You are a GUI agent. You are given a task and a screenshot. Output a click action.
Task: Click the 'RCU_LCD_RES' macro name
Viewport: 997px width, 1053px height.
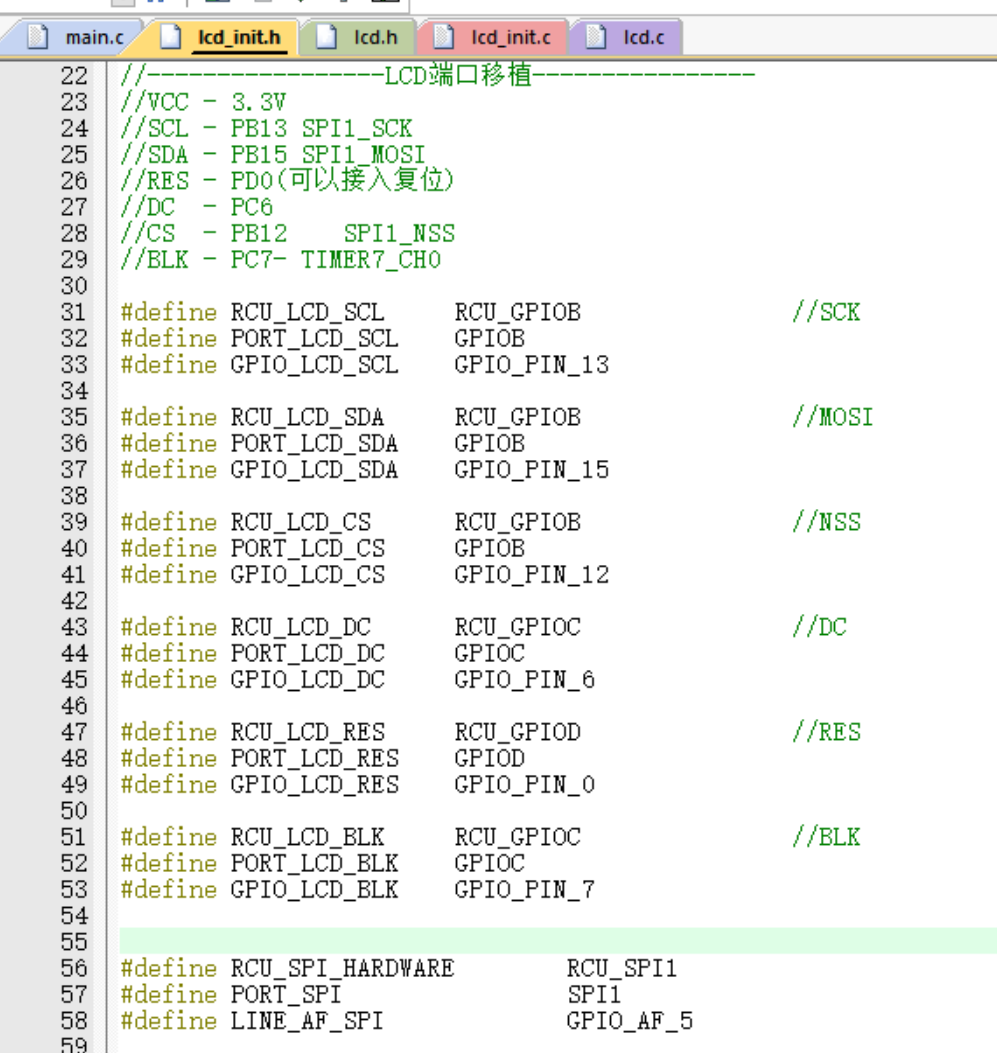(x=307, y=732)
